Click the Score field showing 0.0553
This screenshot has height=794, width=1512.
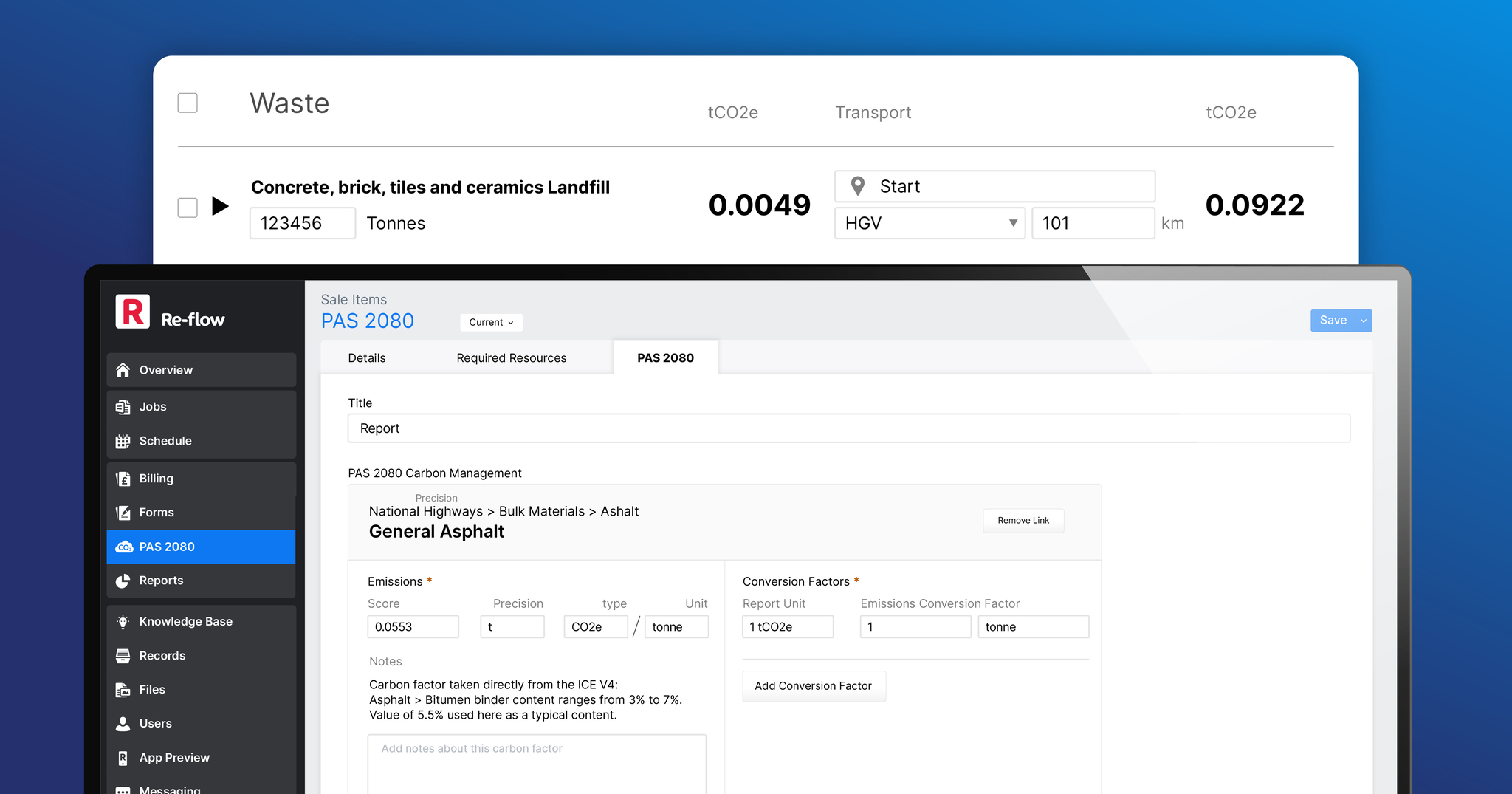click(413, 627)
